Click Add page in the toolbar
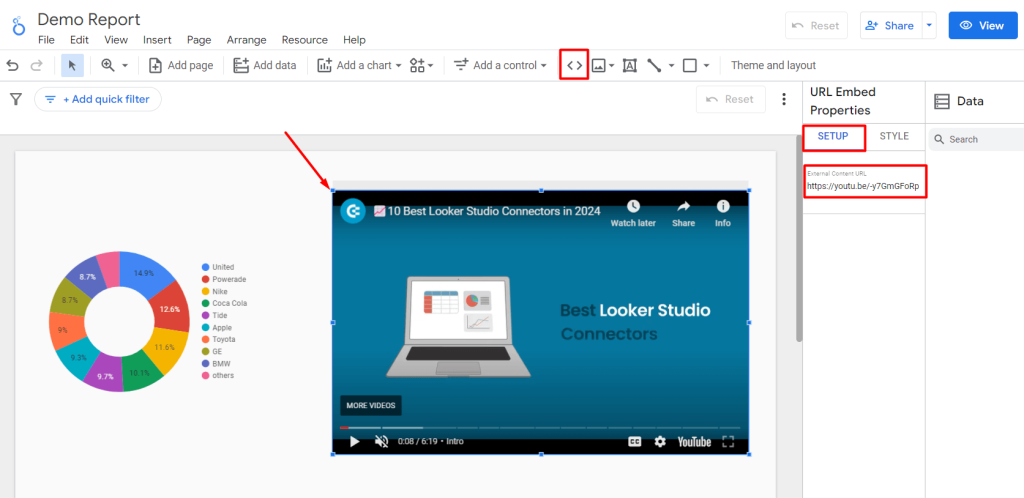Viewport: 1024px width, 498px height. [182, 65]
